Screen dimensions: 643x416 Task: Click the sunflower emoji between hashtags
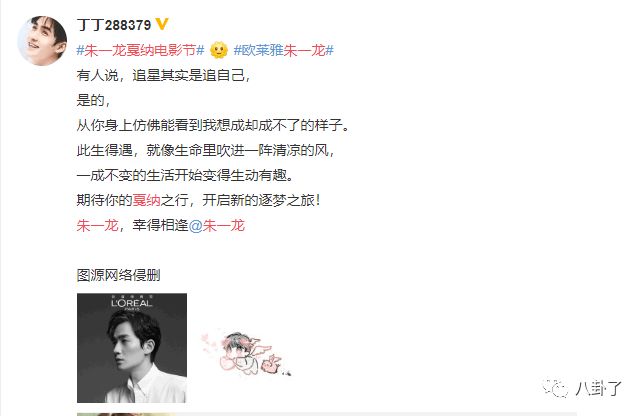tap(219, 50)
